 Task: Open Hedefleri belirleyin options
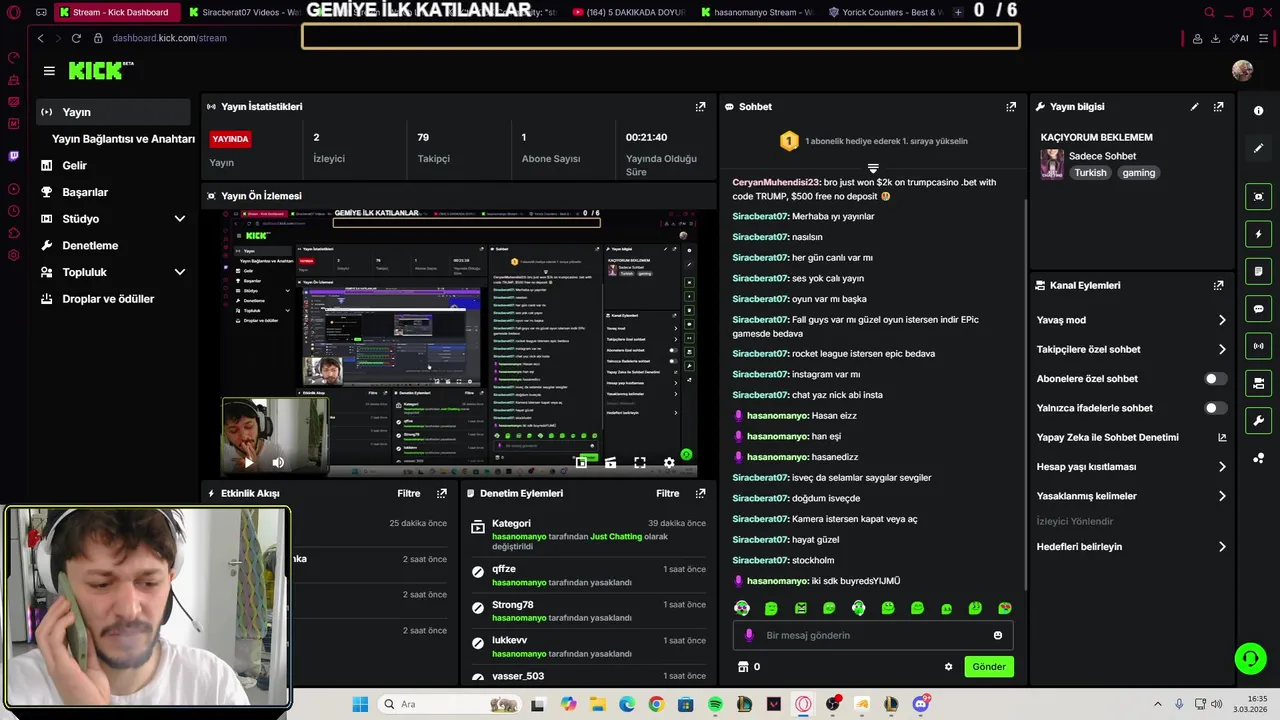[x=1221, y=547]
